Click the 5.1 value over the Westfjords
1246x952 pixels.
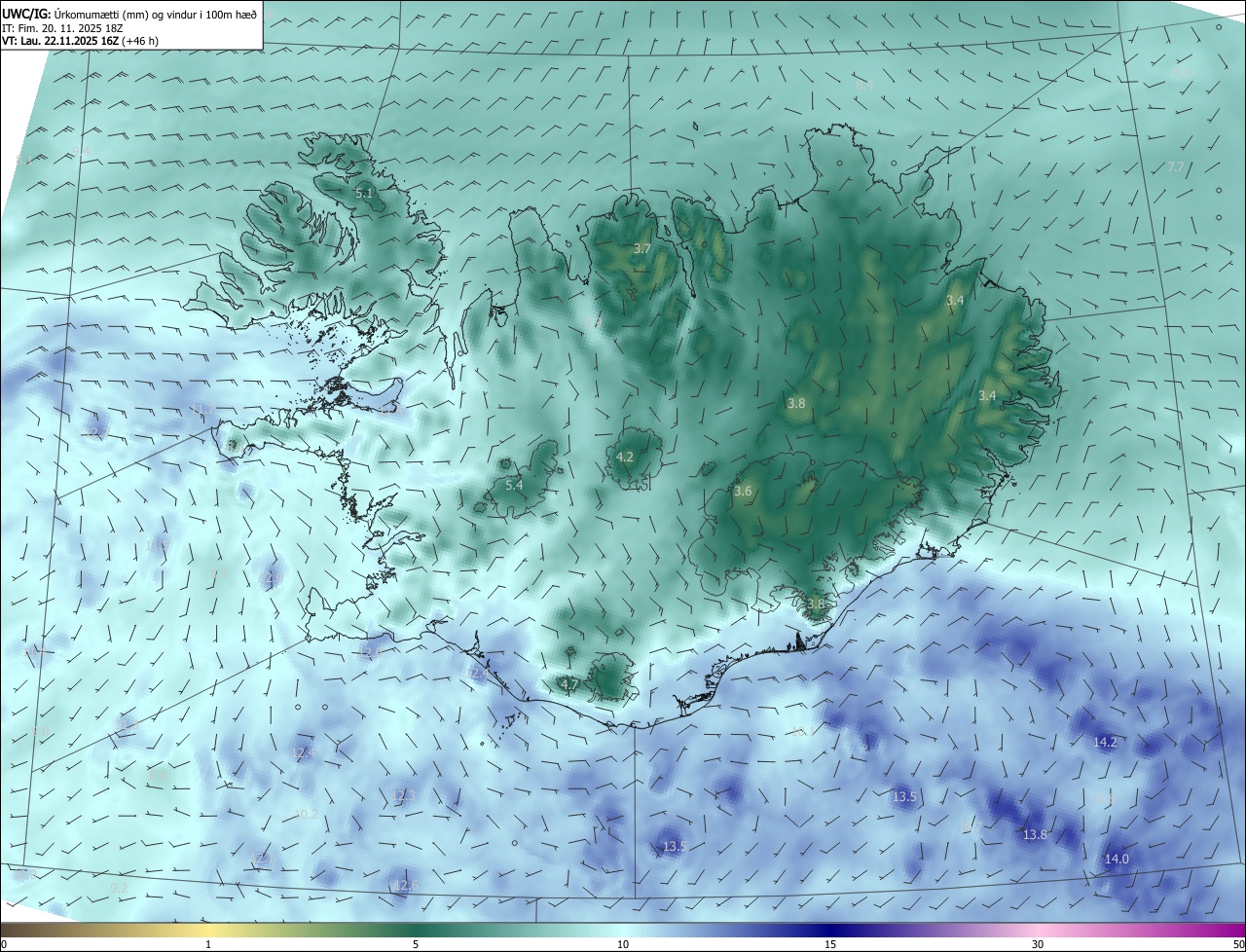[364, 194]
